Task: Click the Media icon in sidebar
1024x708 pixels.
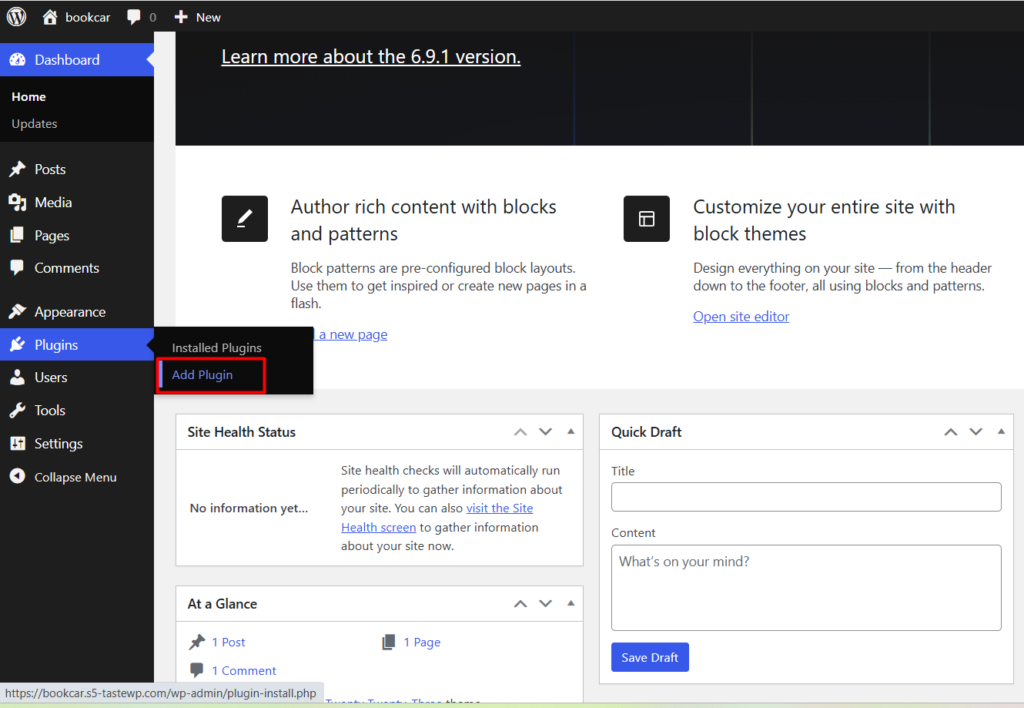Action: pos(18,202)
